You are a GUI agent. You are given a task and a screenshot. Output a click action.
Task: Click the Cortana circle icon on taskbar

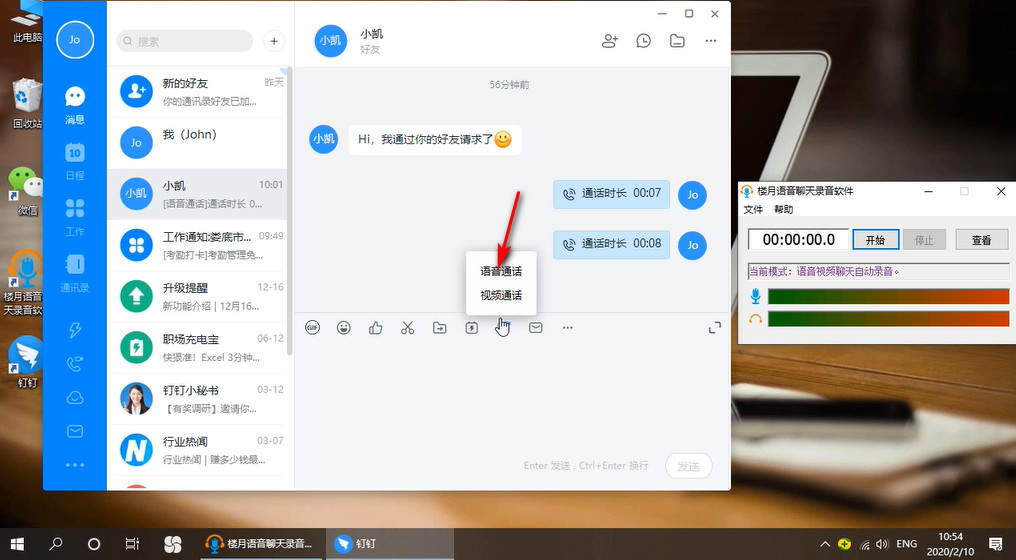click(x=94, y=544)
